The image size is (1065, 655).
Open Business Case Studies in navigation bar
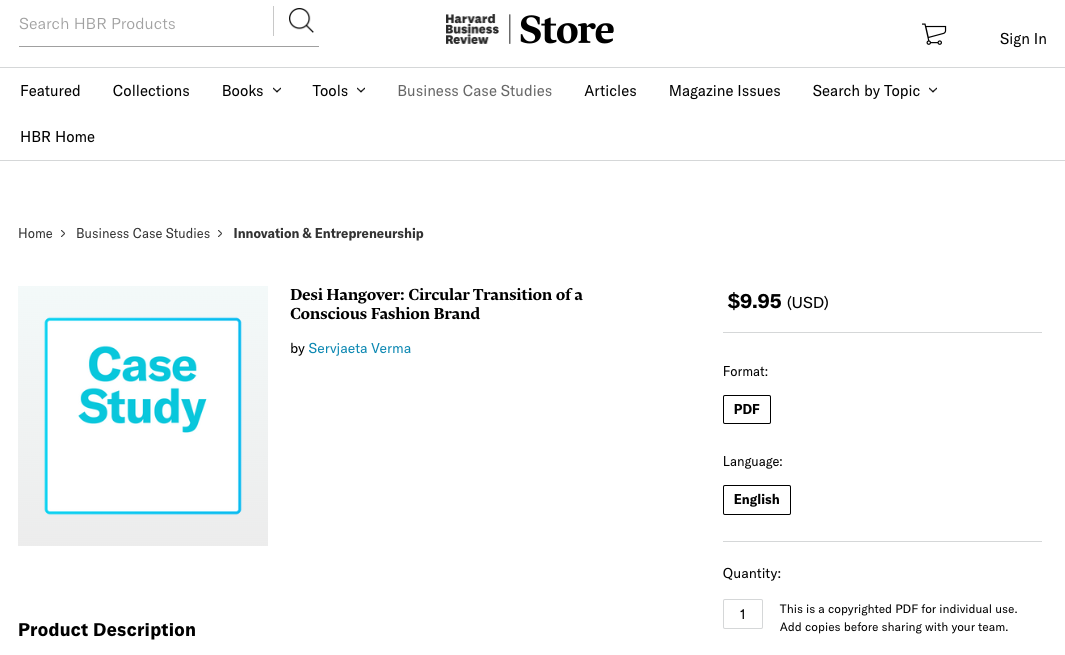click(x=474, y=91)
